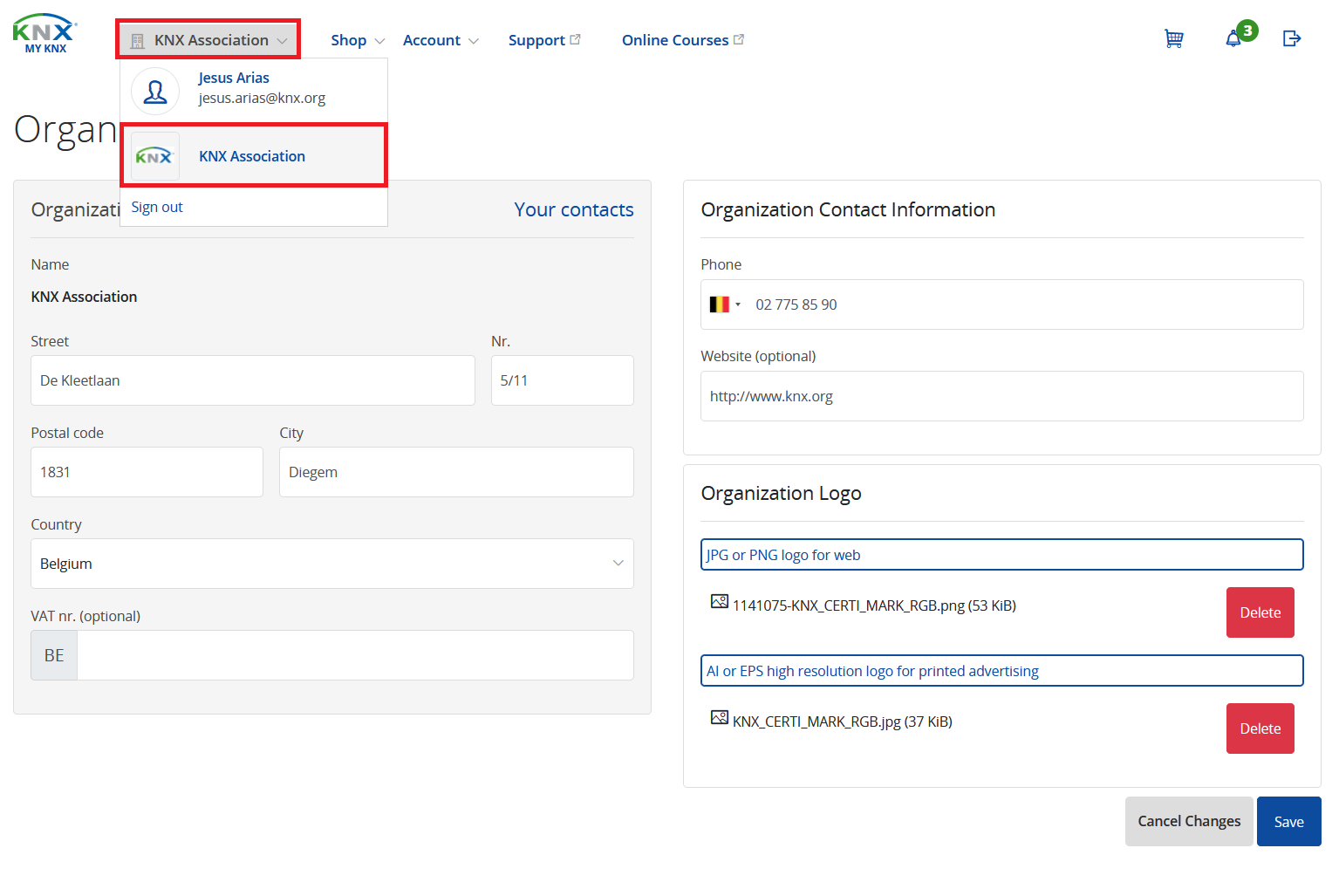Open the Country dropdown showing Belgium
The width and height of the screenshot is (1339, 896).
[x=332, y=564]
